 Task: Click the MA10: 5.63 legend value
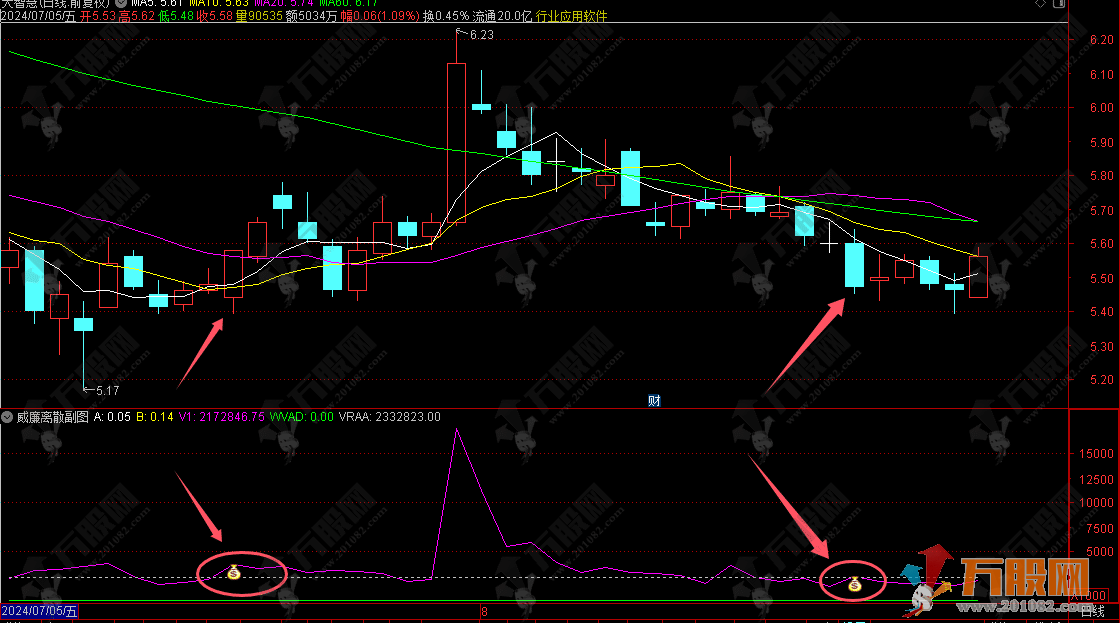[x=219, y=3]
